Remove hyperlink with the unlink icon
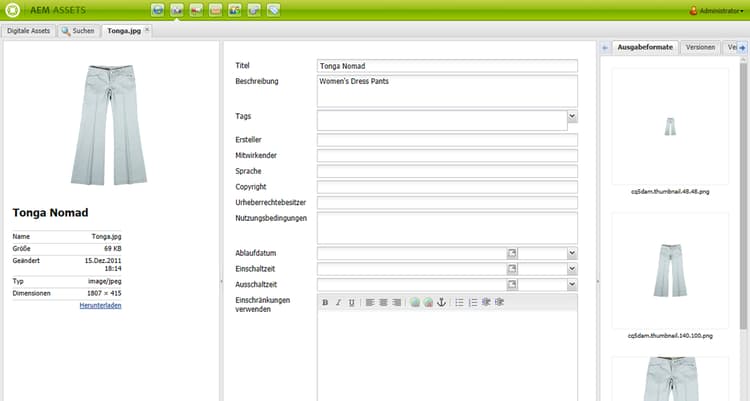 (x=428, y=302)
